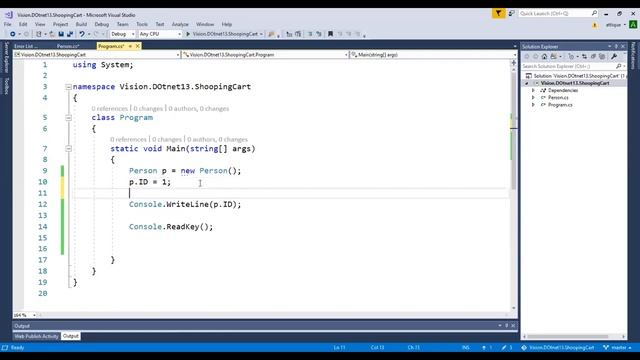Click '0 references' CodeLens above class Program
Viewport: 640px width, 360px height.
click(109, 109)
